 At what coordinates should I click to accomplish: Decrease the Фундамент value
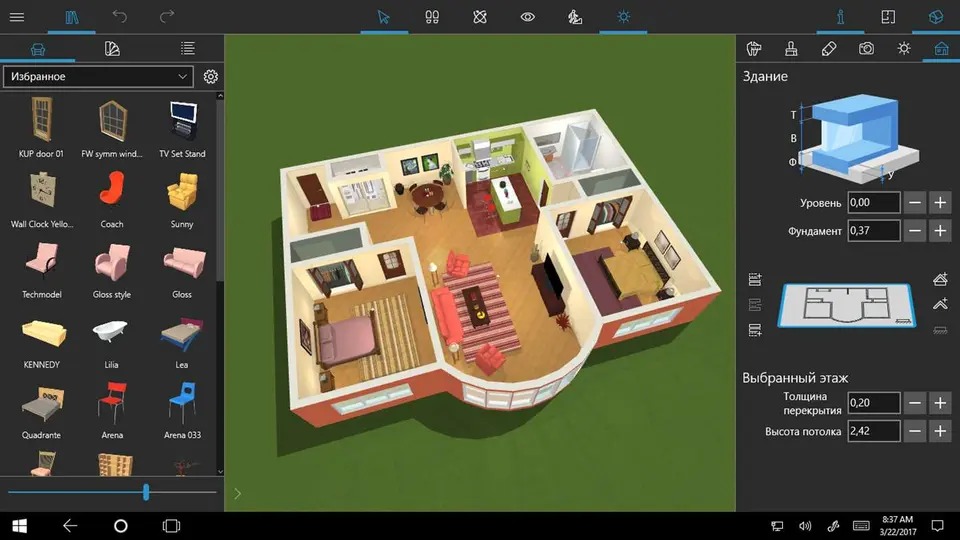[915, 231]
